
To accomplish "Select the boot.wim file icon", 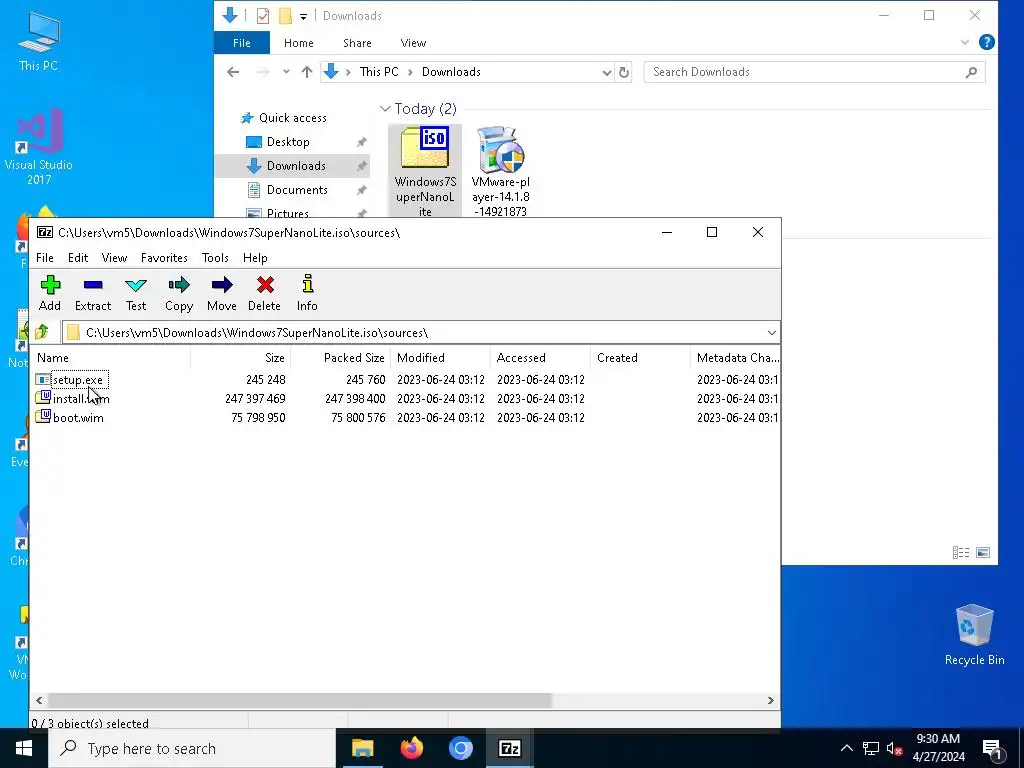I will 42,417.
